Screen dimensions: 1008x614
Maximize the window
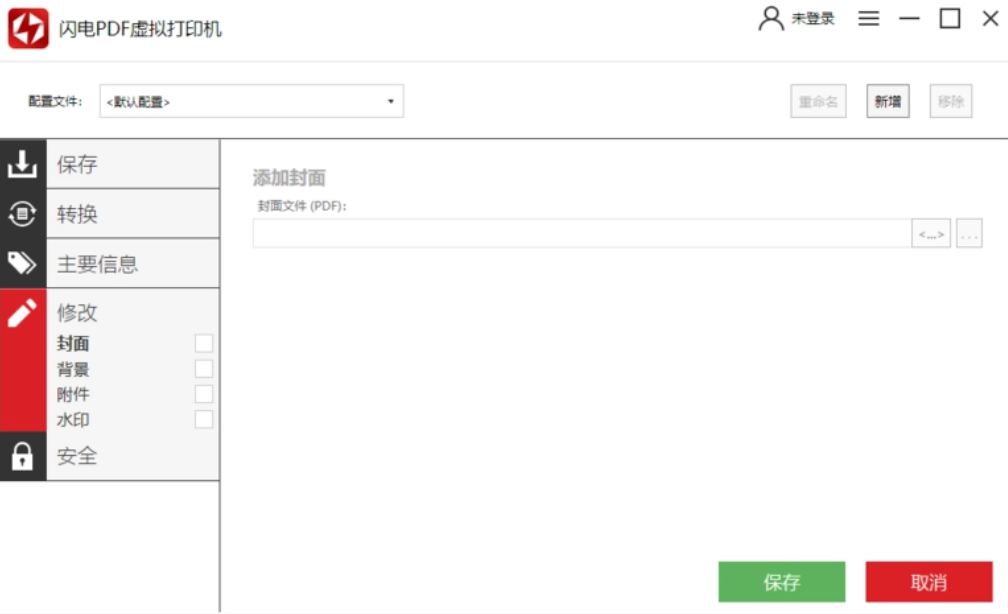pos(950,19)
